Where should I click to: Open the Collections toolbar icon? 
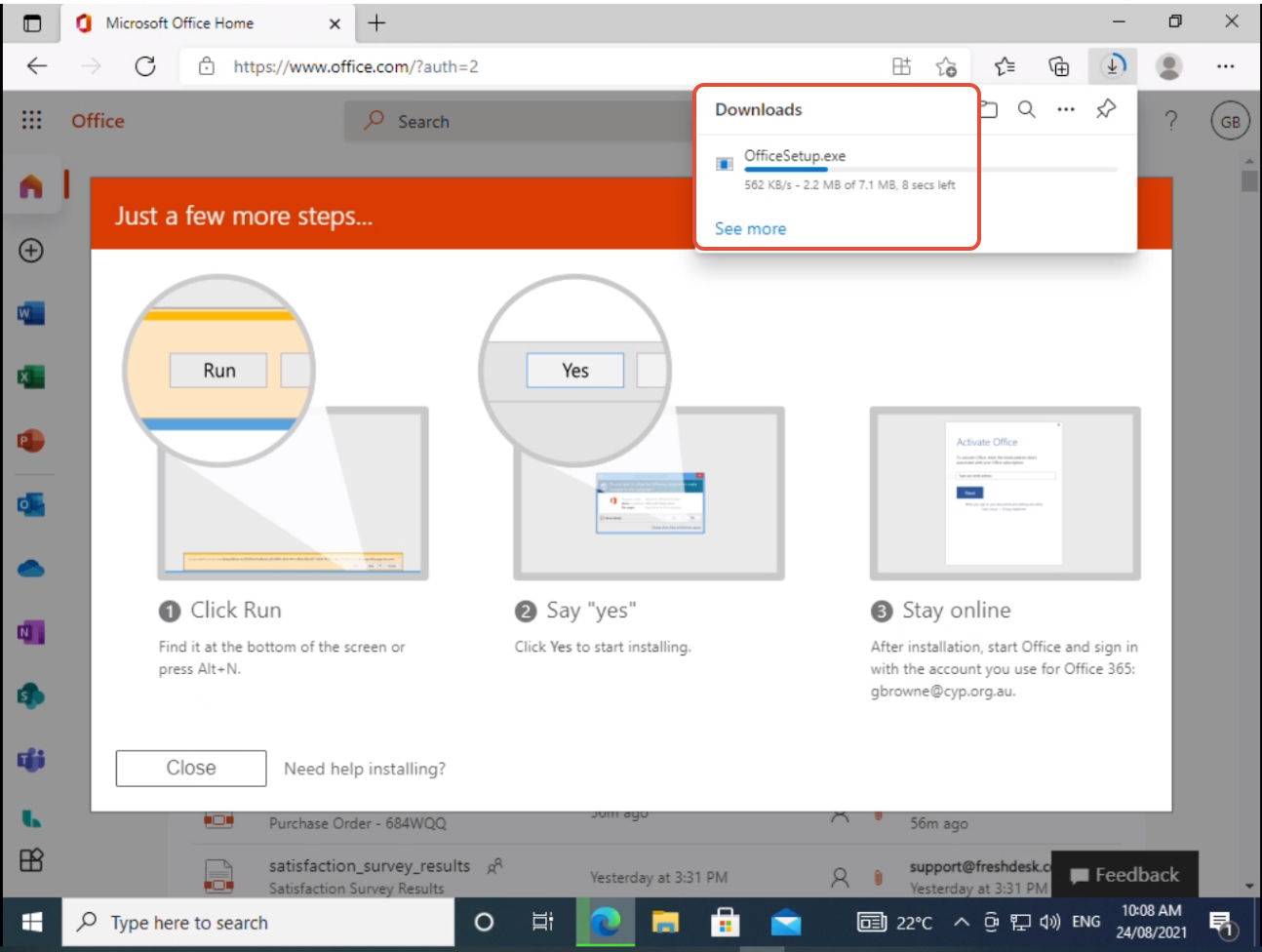click(x=1059, y=66)
